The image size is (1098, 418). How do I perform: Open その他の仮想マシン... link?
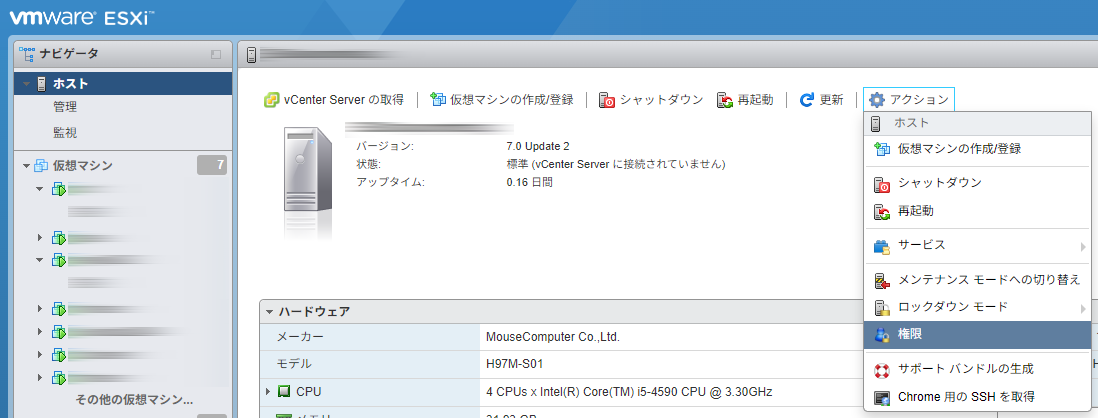pyautogui.click(x=134, y=400)
